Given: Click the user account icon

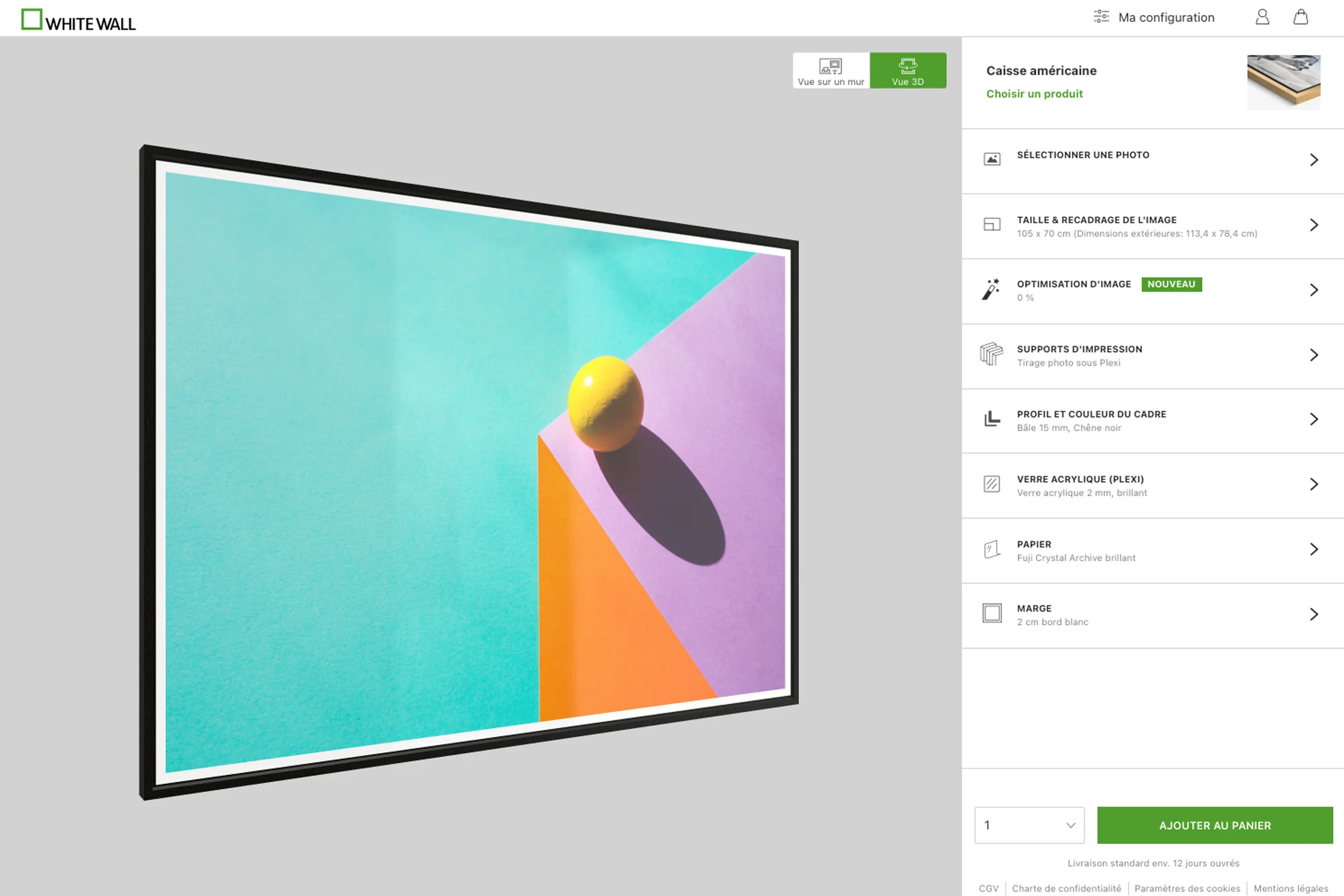Looking at the screenshot, I should pos(1262,17).
